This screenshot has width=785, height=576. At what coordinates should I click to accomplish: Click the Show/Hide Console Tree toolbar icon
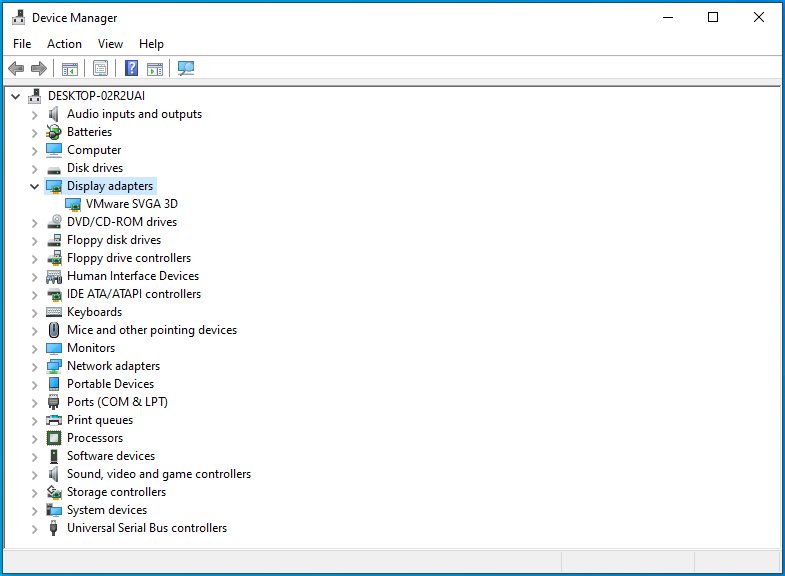(x=70, y=69)
